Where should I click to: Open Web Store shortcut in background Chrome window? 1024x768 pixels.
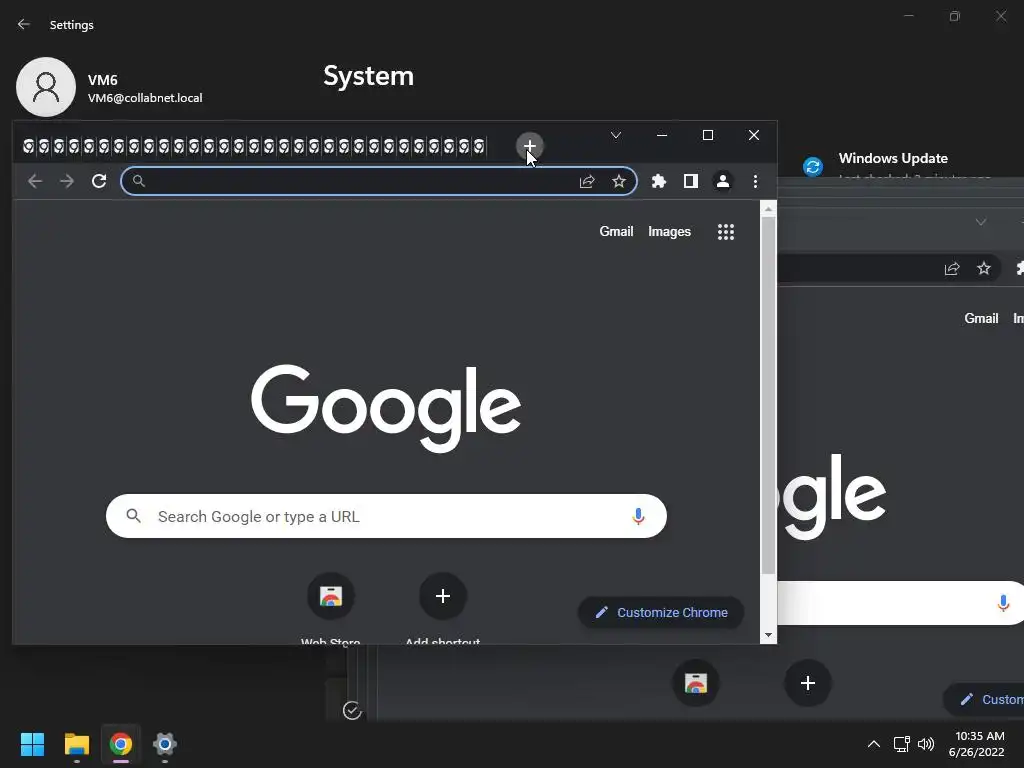pyautogui.click(x=696, y=683)
